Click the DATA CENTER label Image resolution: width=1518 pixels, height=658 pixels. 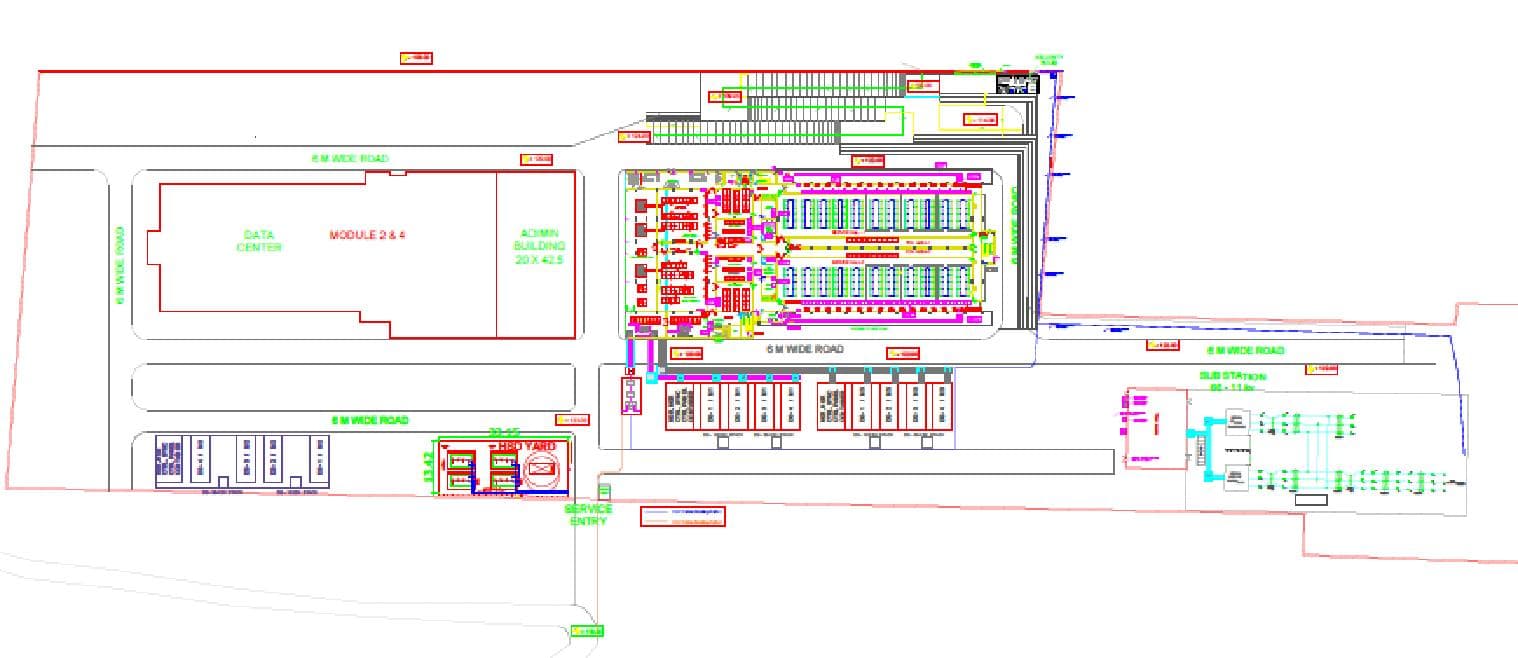(258, 241)
